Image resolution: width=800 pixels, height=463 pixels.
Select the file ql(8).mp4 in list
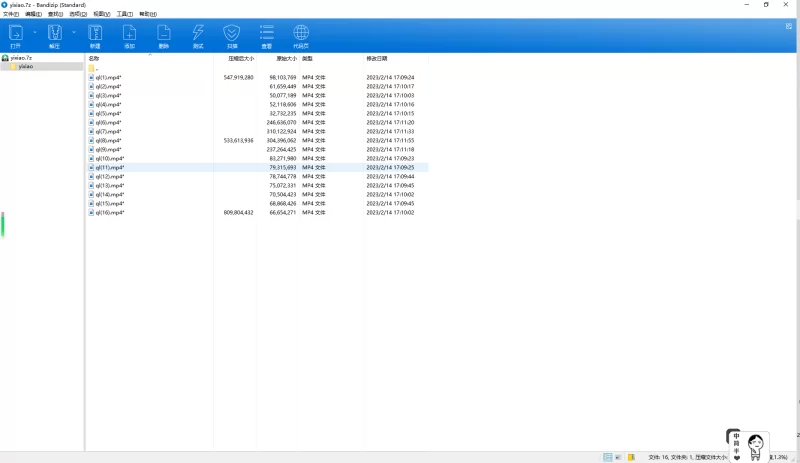coord(108,141)
